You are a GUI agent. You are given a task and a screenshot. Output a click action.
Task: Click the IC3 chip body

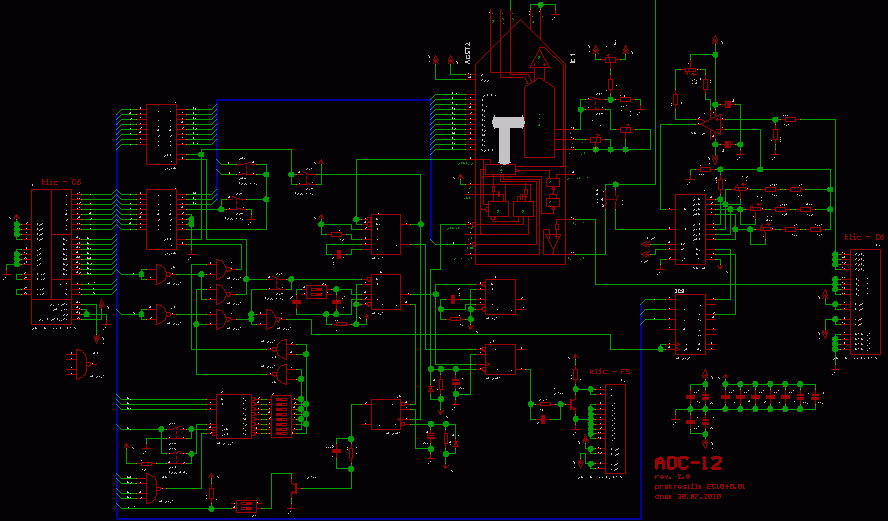pyautogui.click(x=689, y=325)
